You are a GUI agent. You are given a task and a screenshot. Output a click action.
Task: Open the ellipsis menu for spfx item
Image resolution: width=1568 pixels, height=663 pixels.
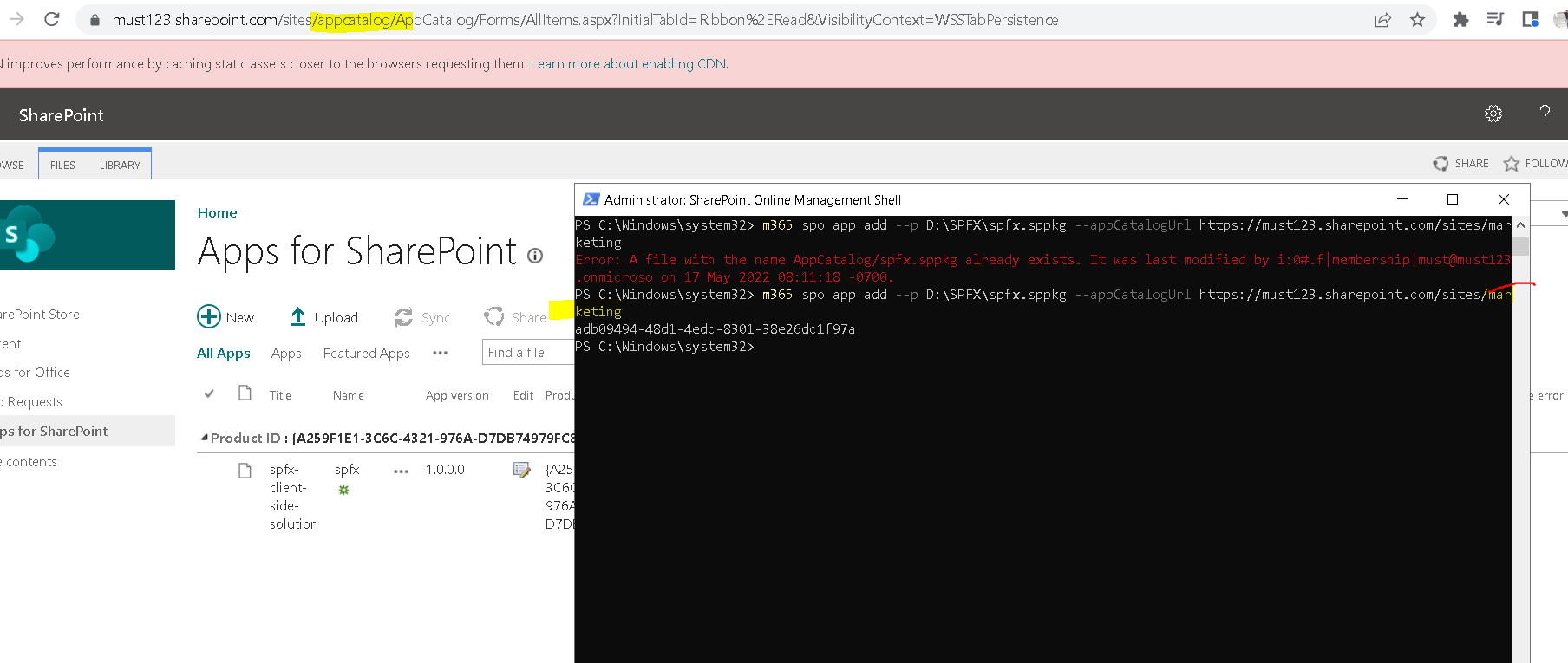pyautogui.click(x=401, y=471)
